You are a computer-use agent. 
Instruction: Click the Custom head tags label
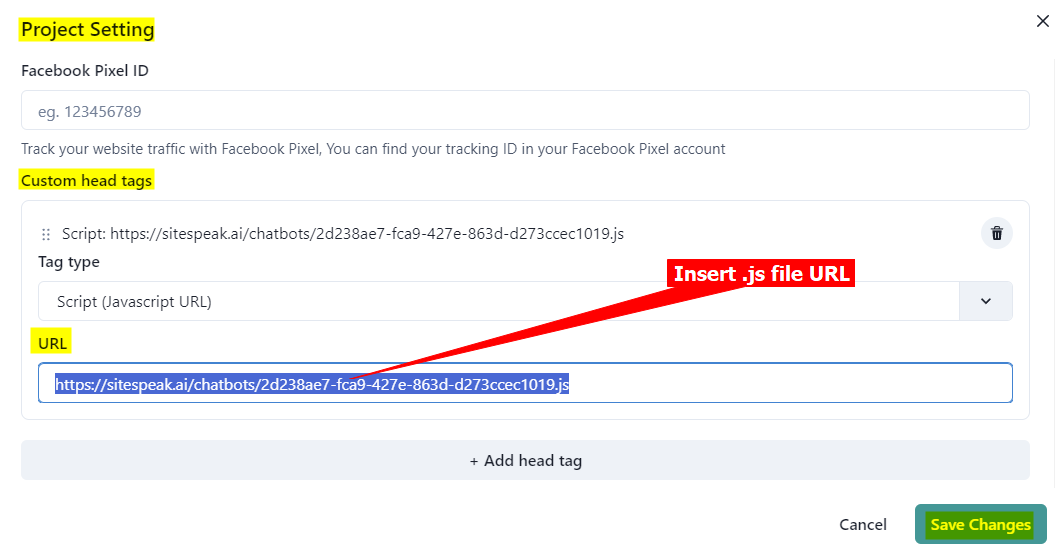(87, 181)
